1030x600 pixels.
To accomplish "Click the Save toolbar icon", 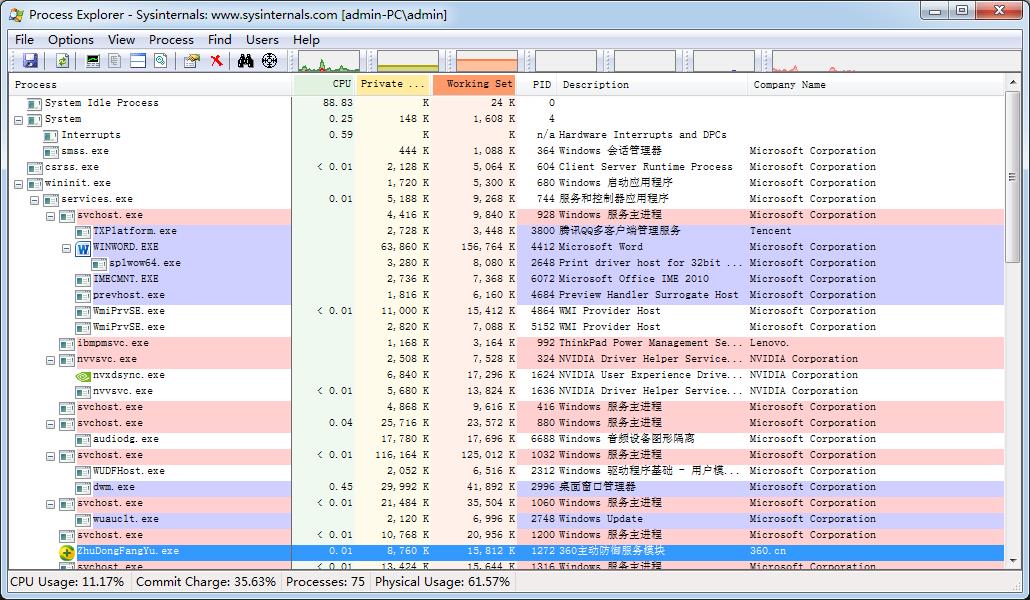I will coord(30,61).
